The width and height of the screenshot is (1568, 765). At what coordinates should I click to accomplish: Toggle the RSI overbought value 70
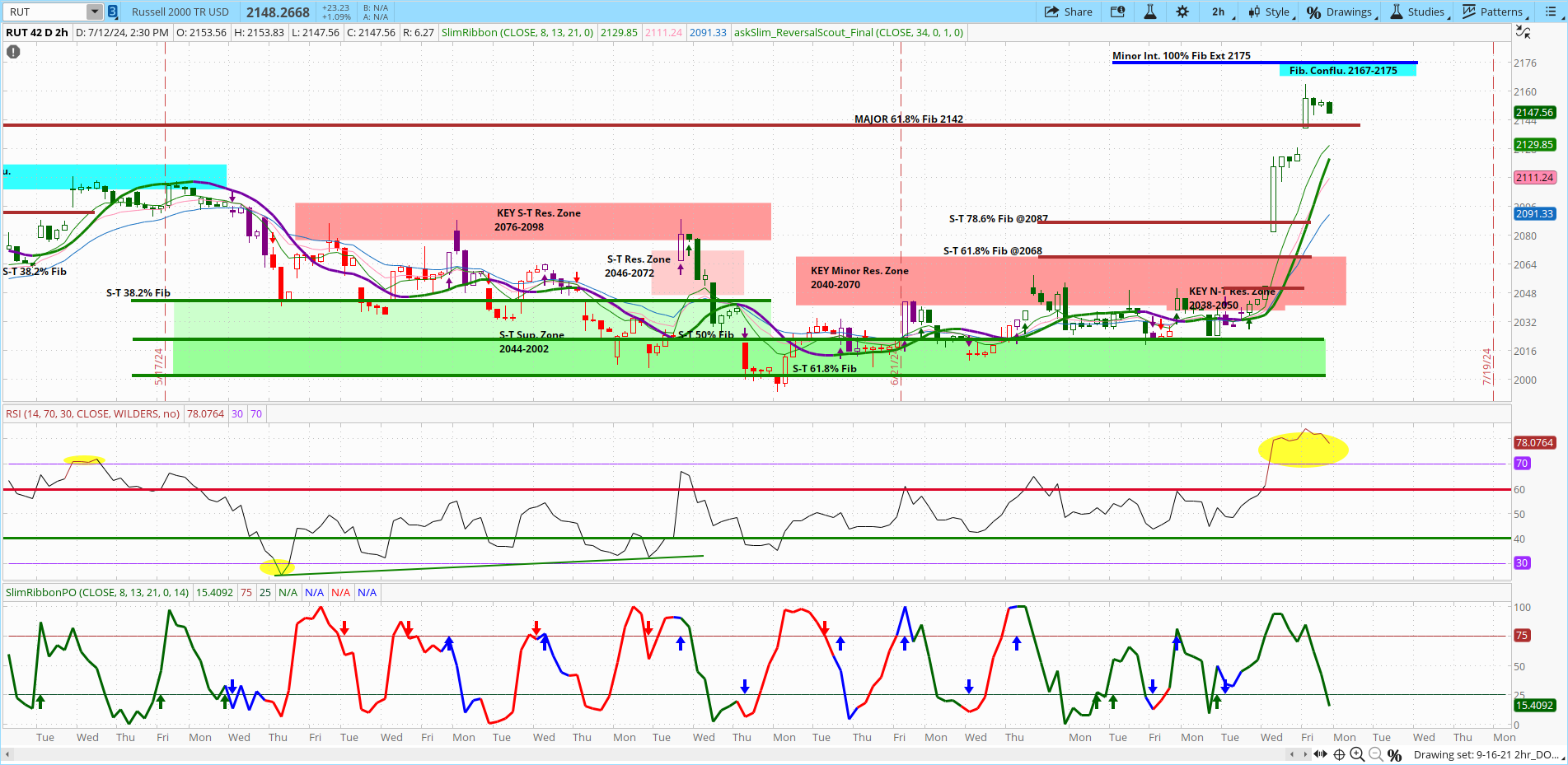click(x=255, y=413)
